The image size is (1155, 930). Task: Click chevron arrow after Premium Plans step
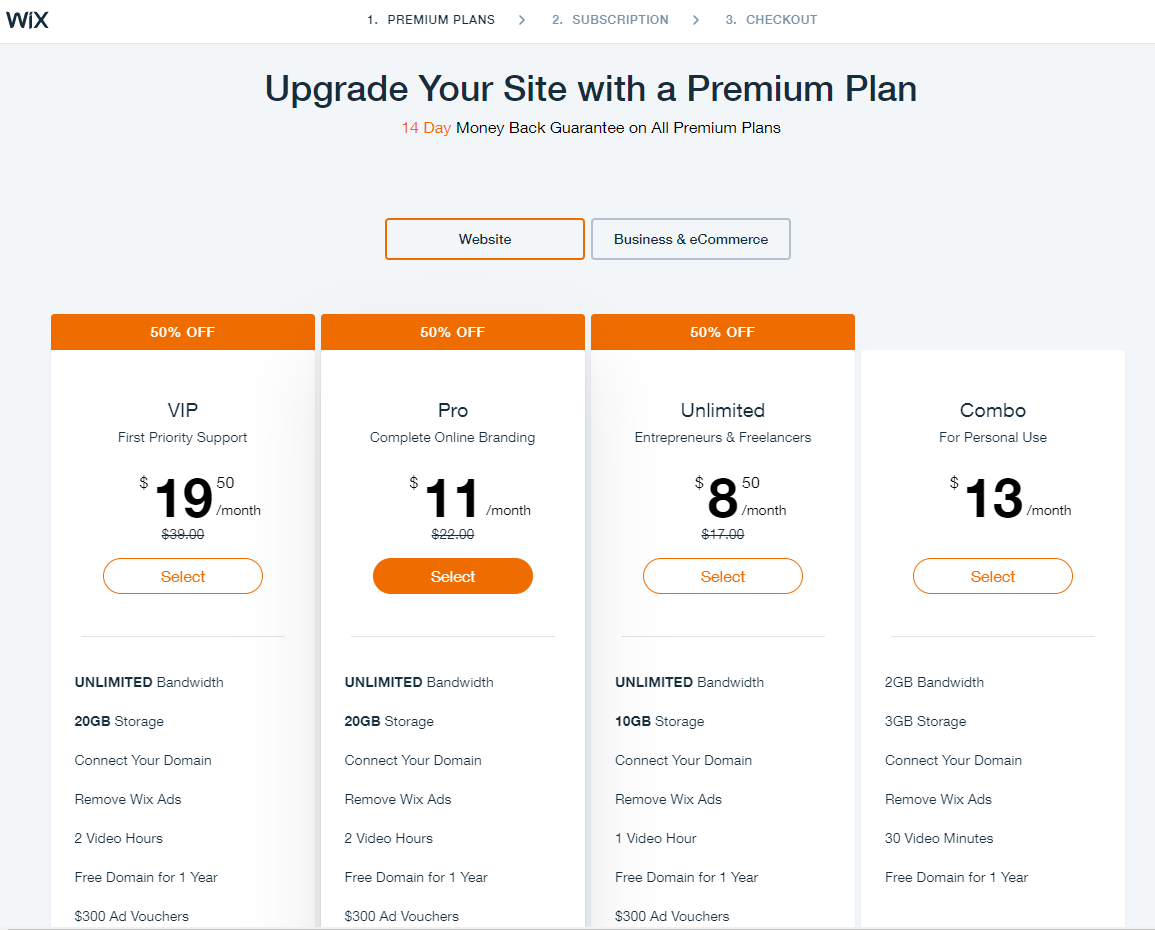click(x=522, y=20)
